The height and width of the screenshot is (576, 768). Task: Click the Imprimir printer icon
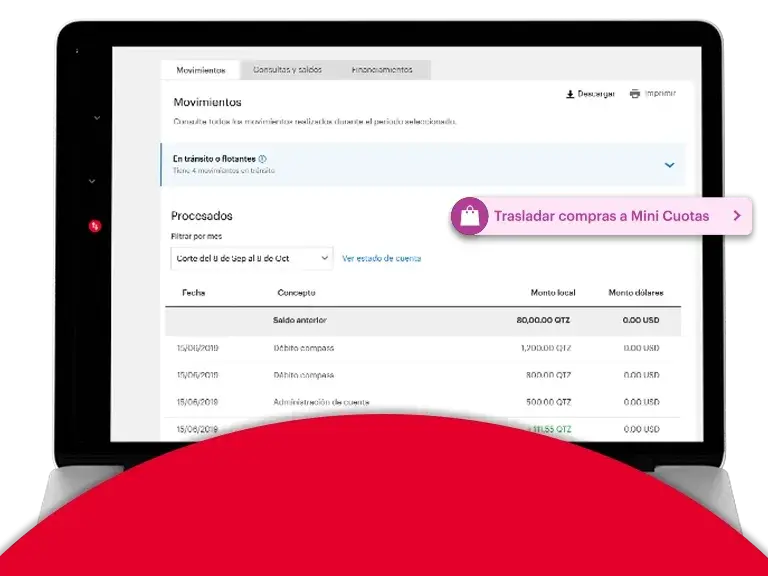(x=635, y=94)
